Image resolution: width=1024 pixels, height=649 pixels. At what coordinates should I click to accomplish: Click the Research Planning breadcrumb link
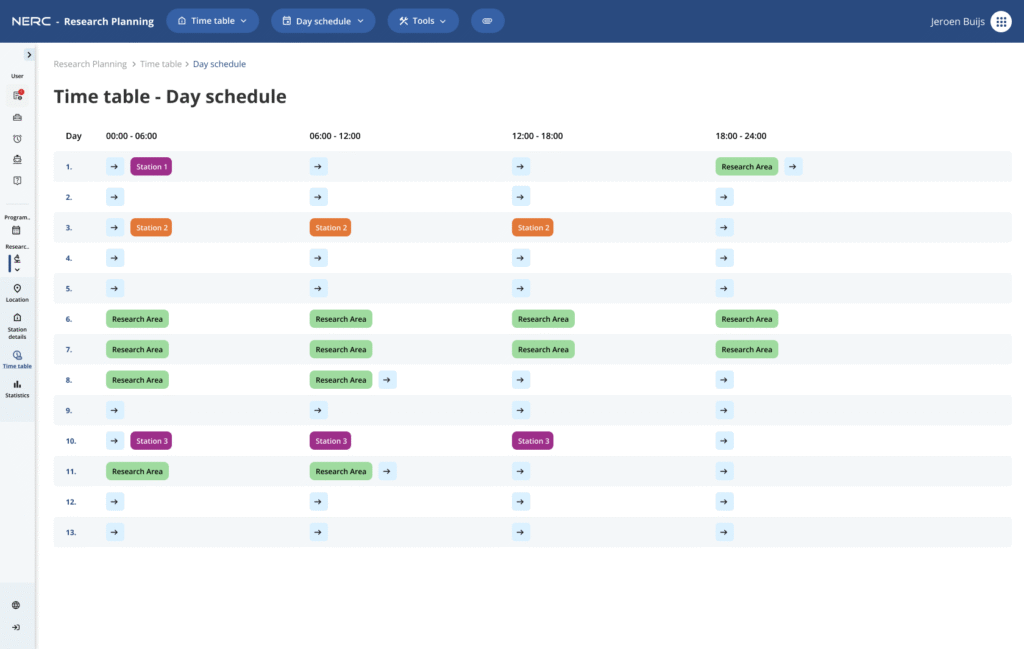tap(90, 63)
